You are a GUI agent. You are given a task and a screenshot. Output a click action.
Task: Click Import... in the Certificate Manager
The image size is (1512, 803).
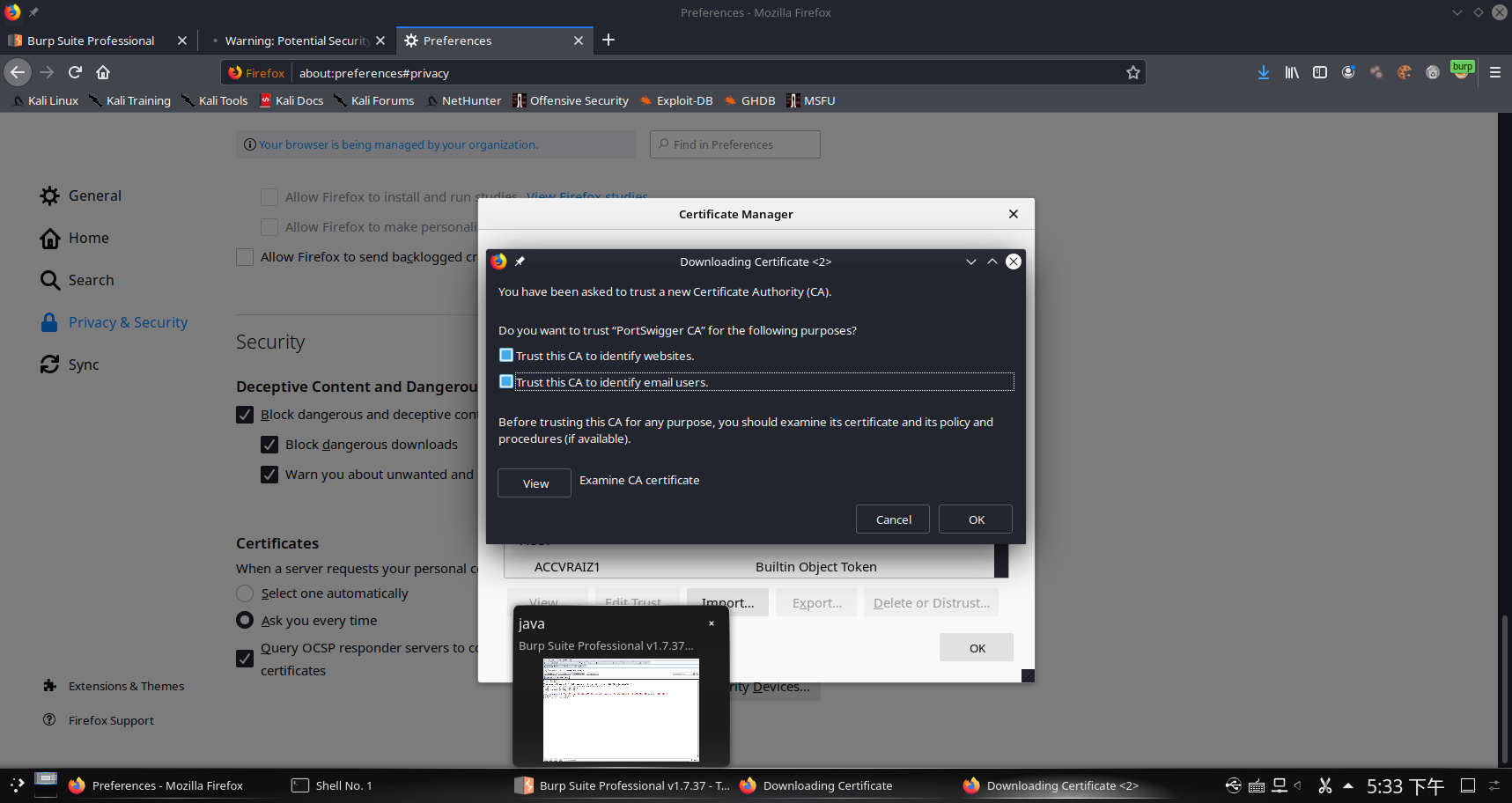click(x=727, y=602)
